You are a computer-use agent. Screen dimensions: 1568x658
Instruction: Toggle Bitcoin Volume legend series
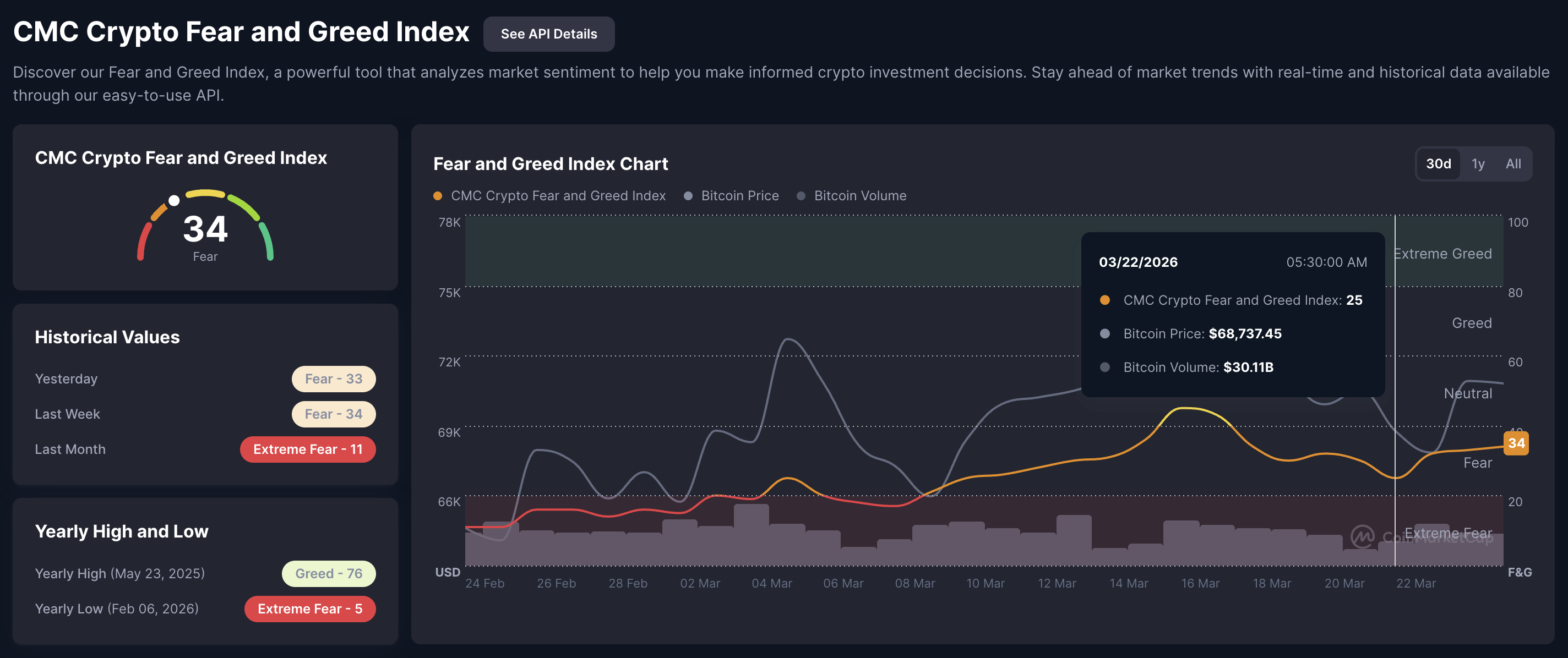852,196
